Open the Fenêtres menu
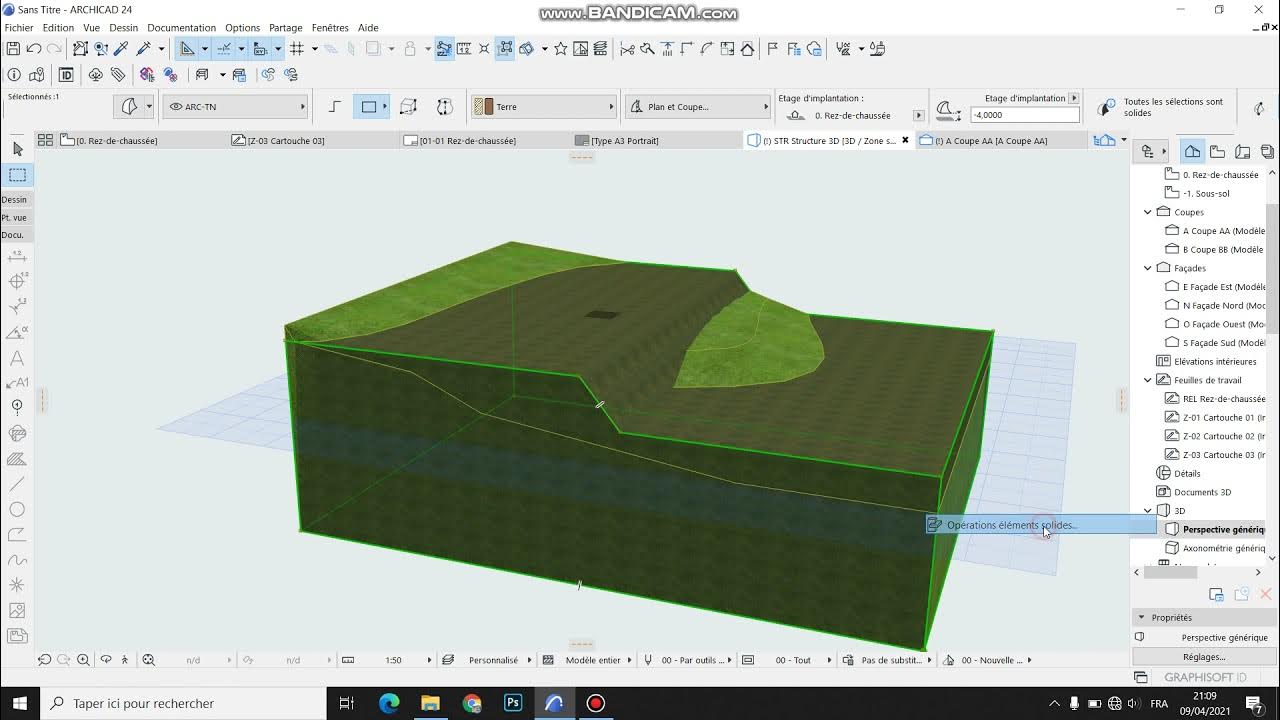Viewport: 1280px width, 720px height. click(330, 28)
